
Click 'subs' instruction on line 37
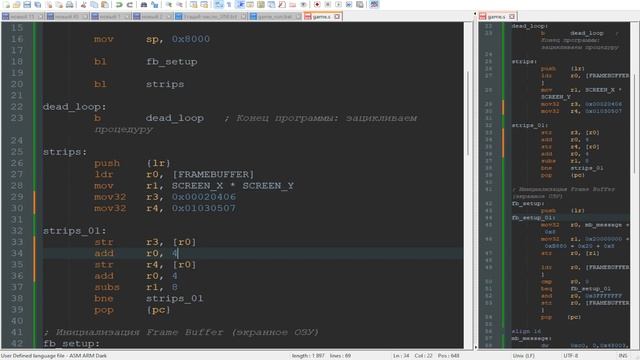(x=107, y=287)
